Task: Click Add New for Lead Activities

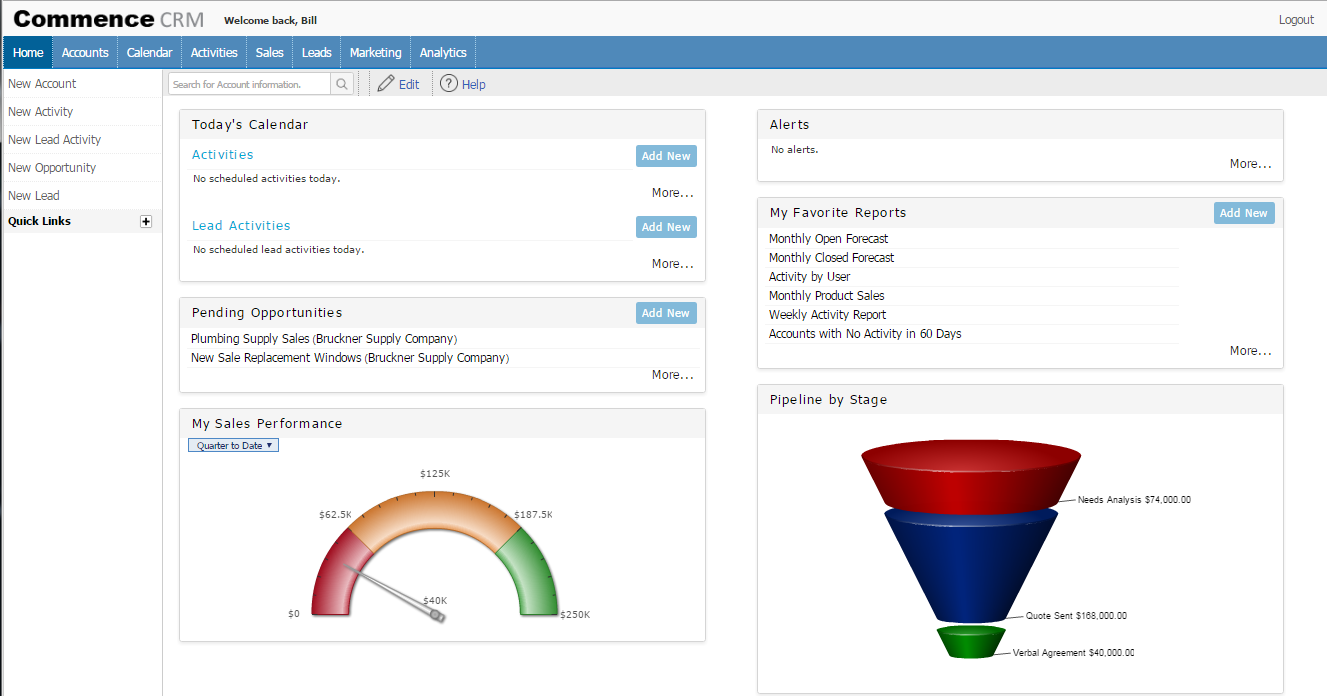Action: [x=666, y=227]
